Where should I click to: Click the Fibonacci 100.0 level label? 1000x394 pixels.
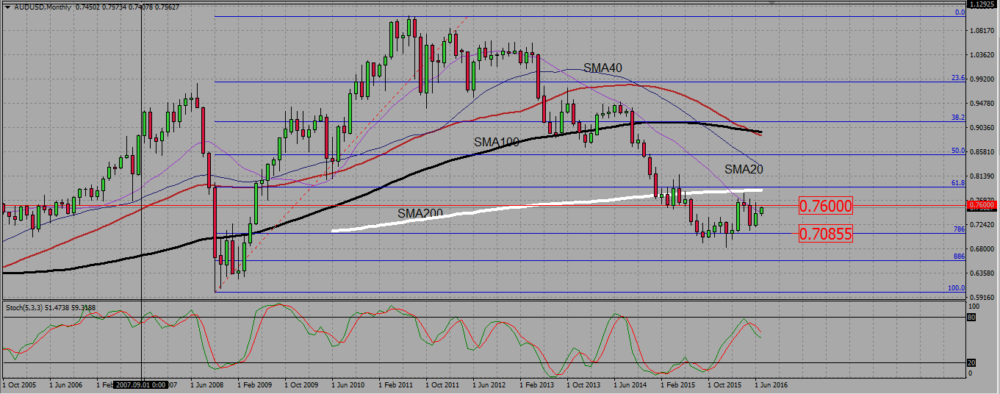tap(956, 288)
